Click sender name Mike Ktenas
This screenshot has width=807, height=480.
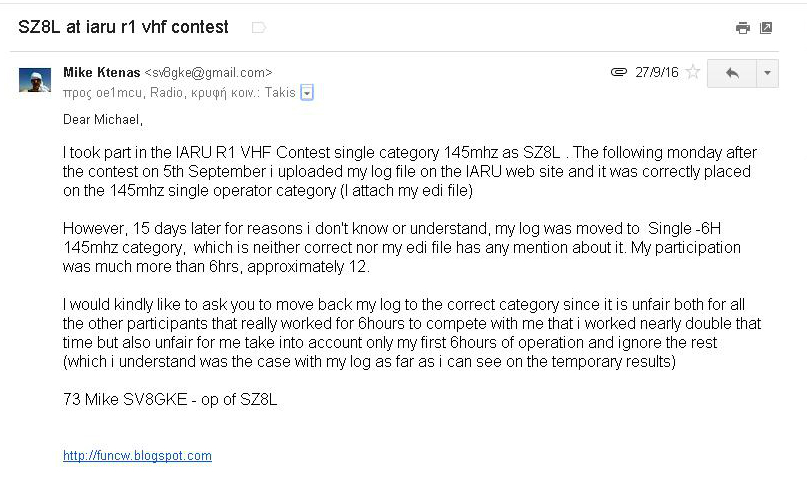coord(102,73)
